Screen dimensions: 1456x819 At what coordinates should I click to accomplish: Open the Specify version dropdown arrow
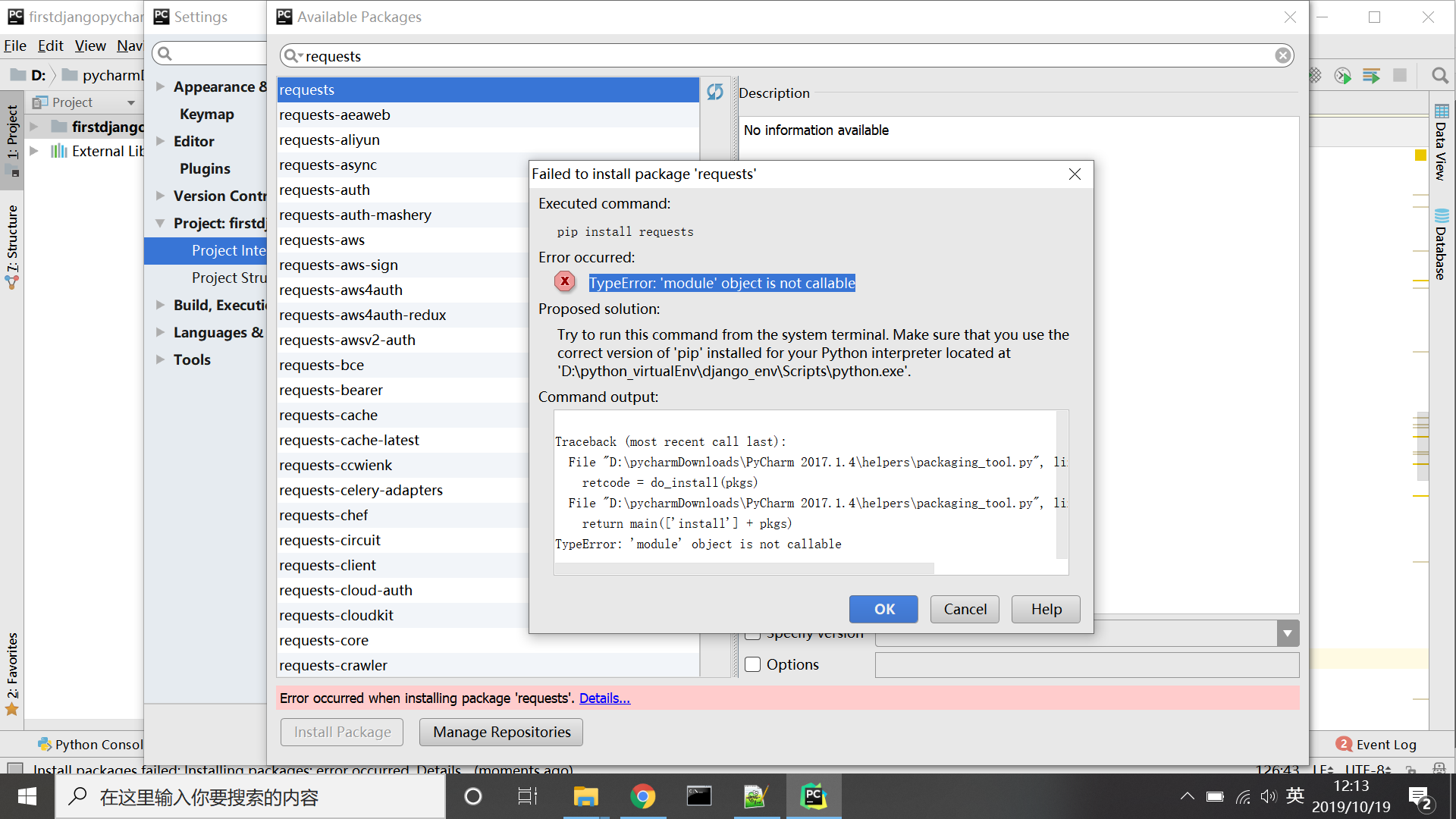(x=1287, y=633)
